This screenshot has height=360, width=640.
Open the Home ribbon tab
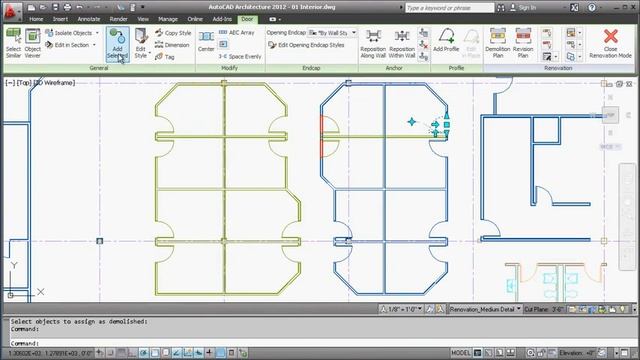coord(36,19)
